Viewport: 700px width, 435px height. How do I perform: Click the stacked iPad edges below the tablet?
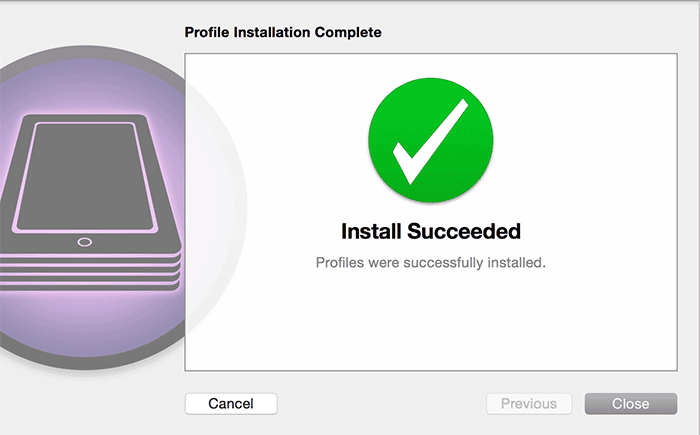pos(89,272)
